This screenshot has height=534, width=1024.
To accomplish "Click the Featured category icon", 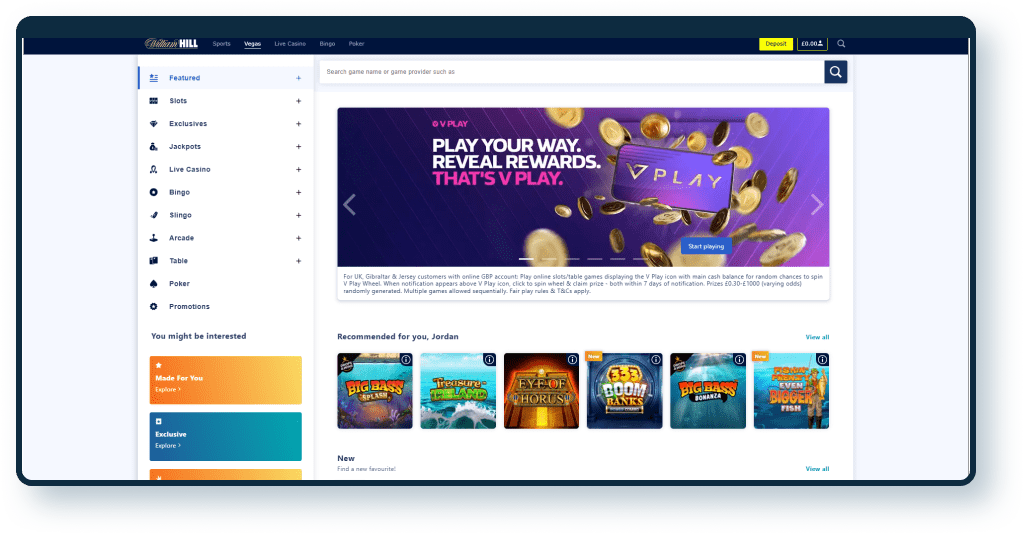I will pos(153,78).
